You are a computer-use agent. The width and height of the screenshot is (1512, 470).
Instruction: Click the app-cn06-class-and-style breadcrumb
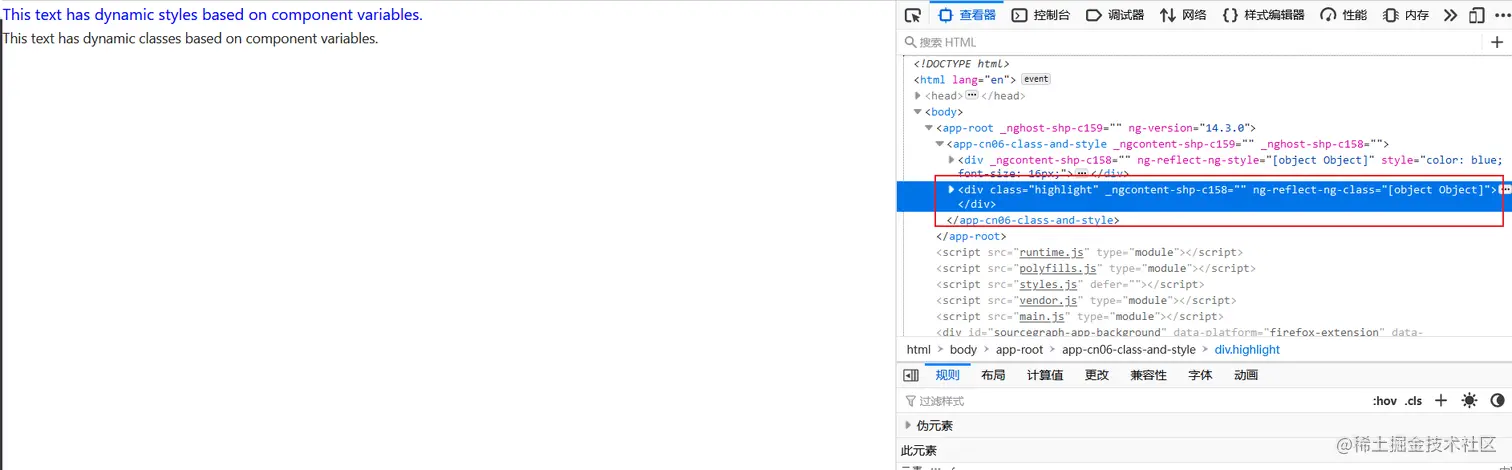1128,350
